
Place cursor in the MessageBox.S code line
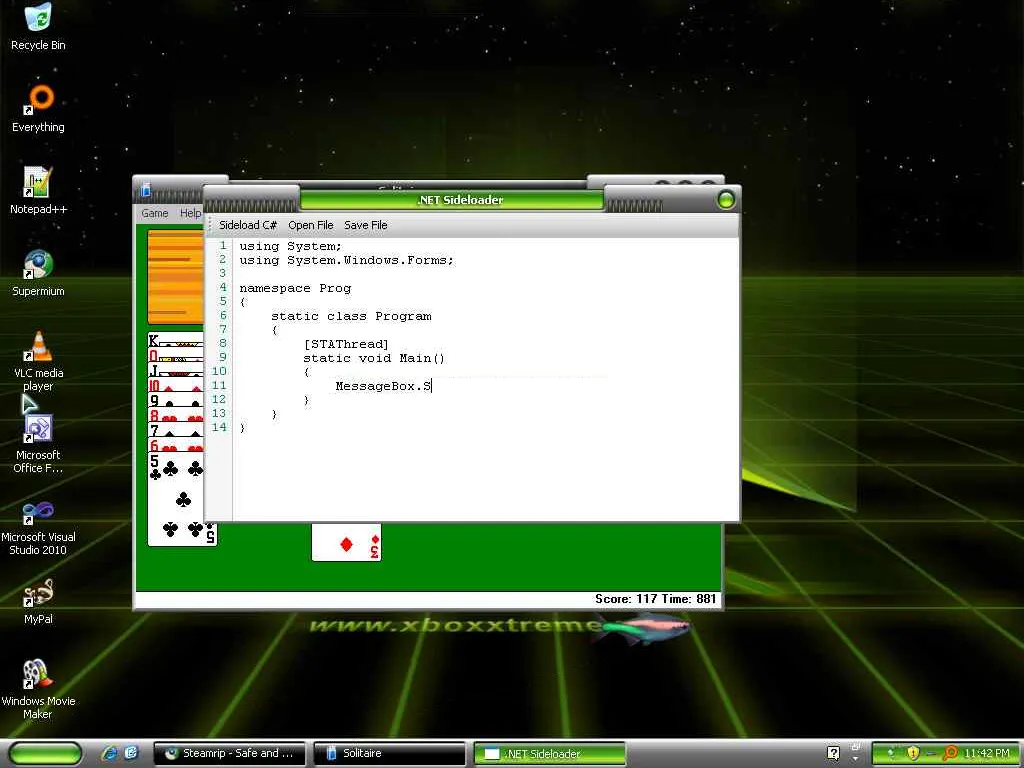pos(383,386)
